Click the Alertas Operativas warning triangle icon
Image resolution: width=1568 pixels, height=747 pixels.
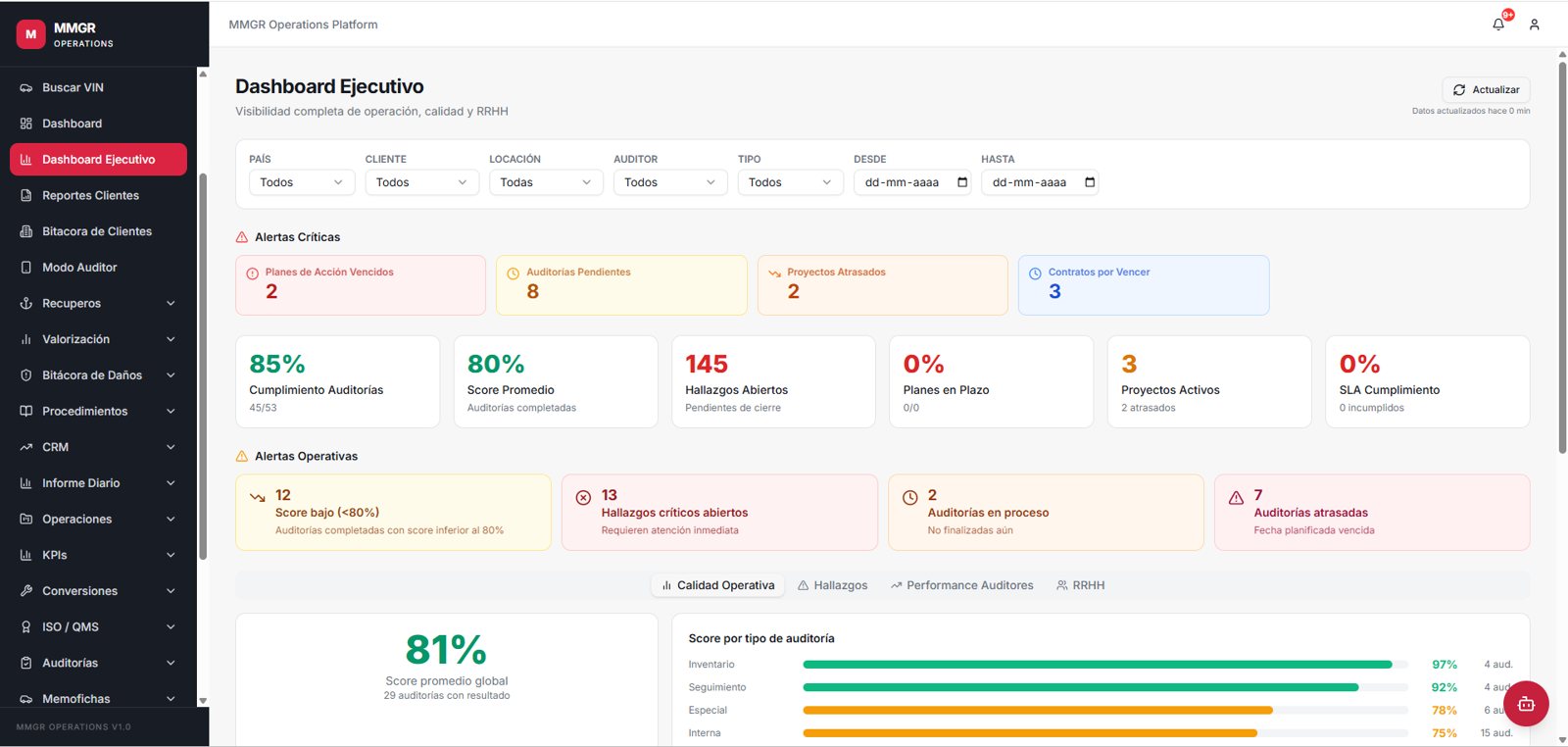click(x=242, y=457)
